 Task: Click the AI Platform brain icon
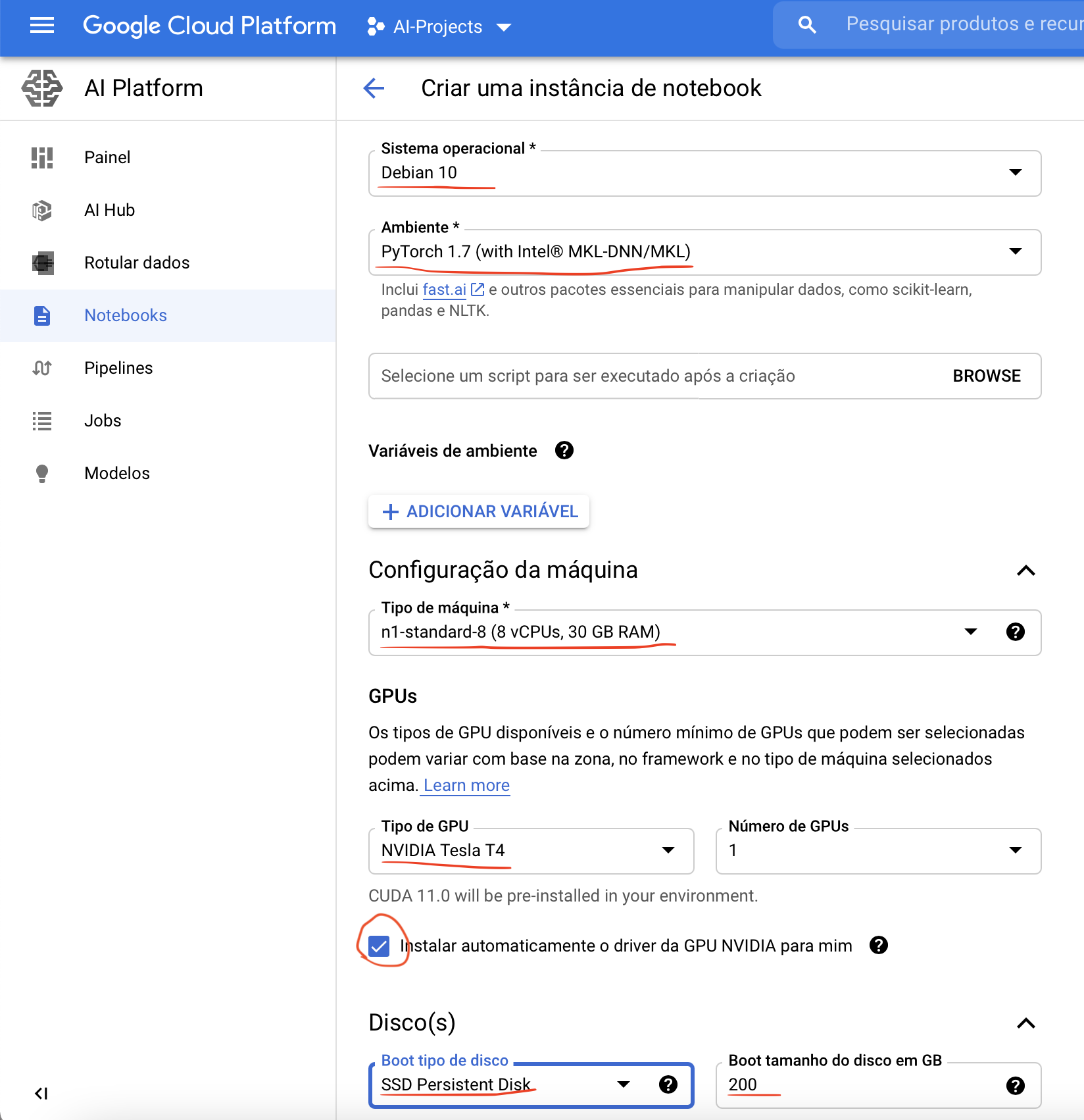pos(42,88)
